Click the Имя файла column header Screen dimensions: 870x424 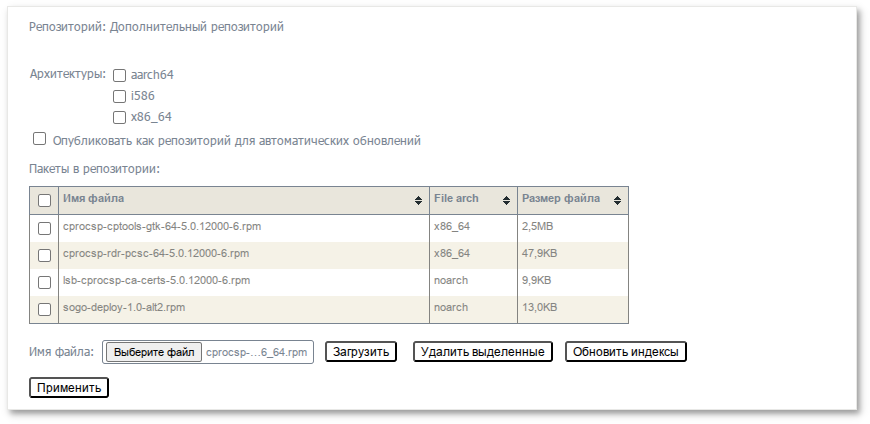point(94,199)
